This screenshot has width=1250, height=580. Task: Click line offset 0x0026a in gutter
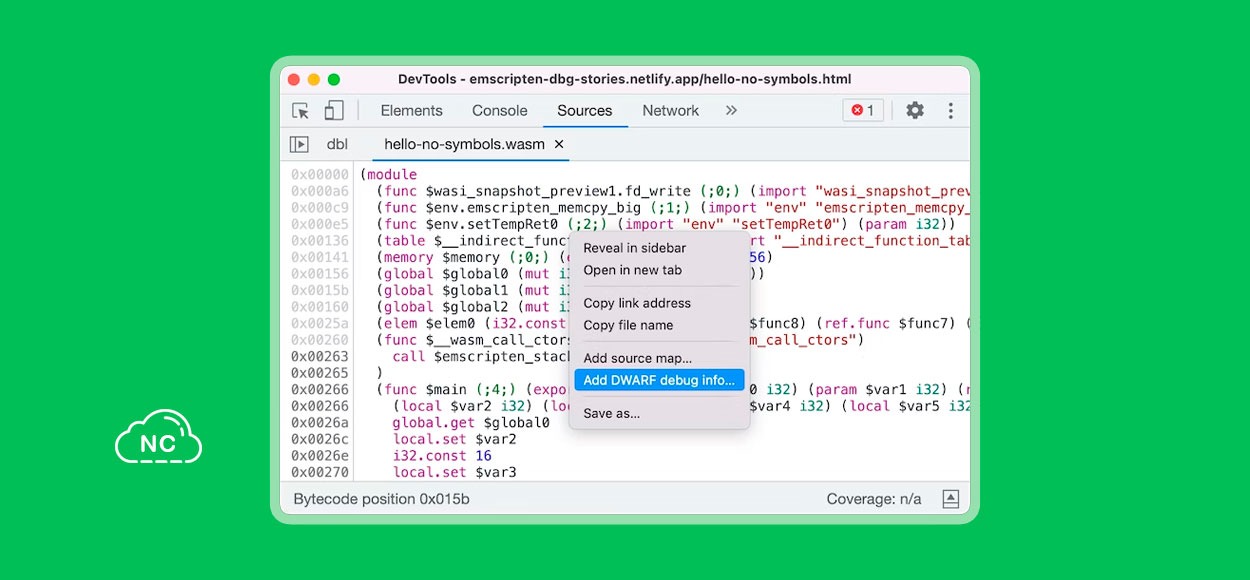(x=320, y=423)
